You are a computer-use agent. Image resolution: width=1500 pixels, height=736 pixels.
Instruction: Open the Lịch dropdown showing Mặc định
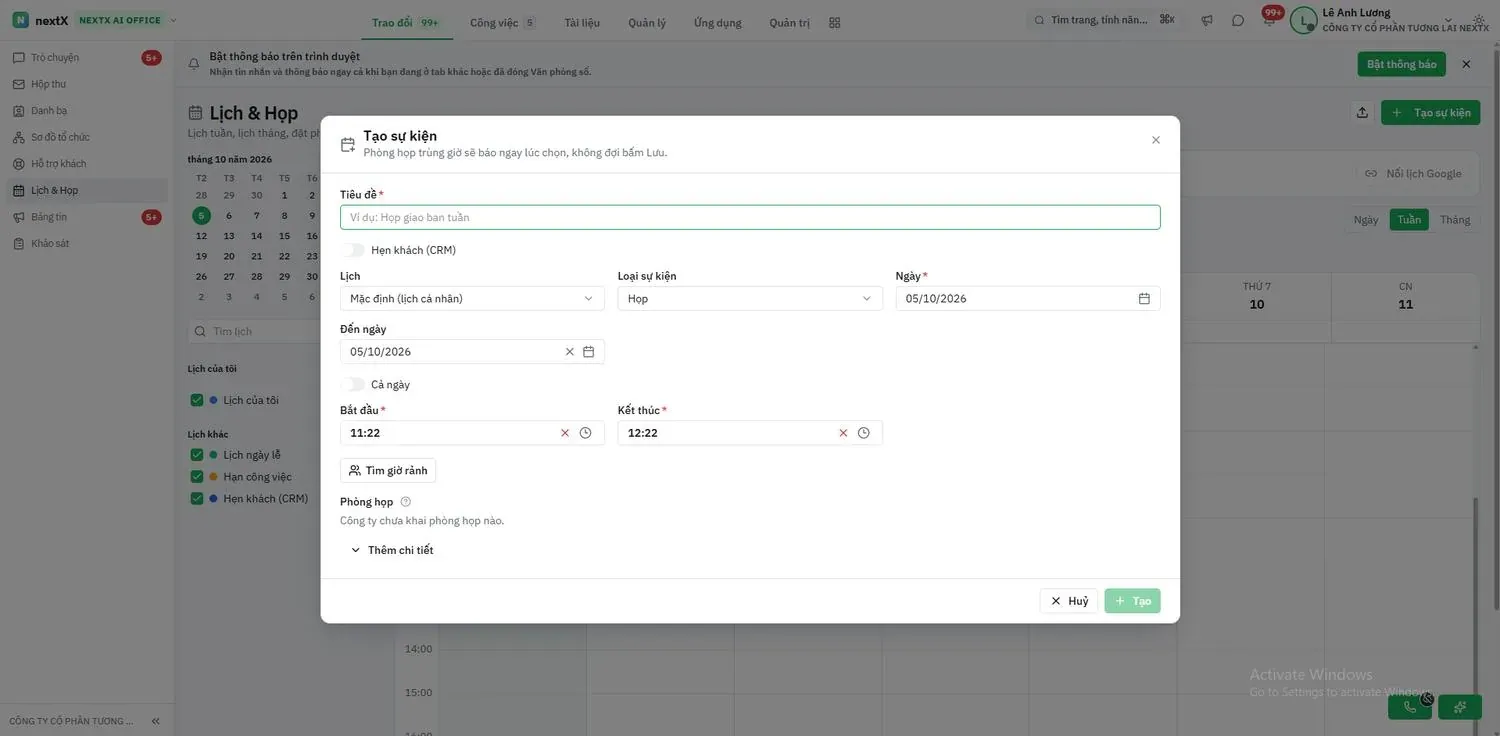[472, 298]
